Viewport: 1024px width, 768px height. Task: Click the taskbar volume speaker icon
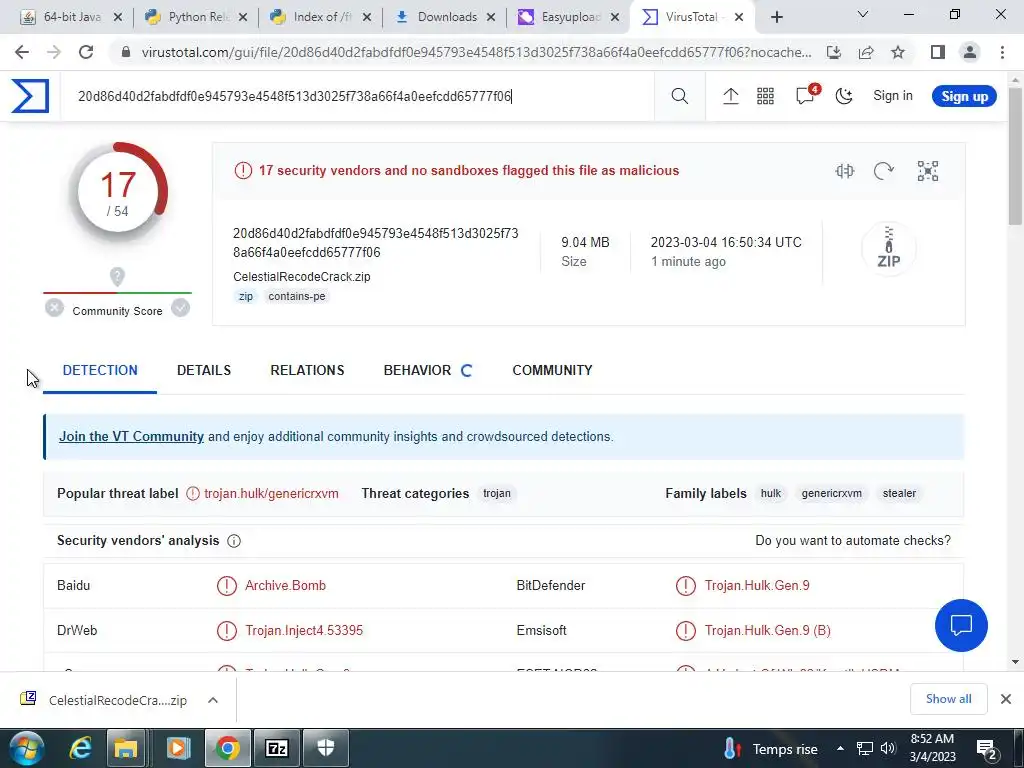pos(887,748)
